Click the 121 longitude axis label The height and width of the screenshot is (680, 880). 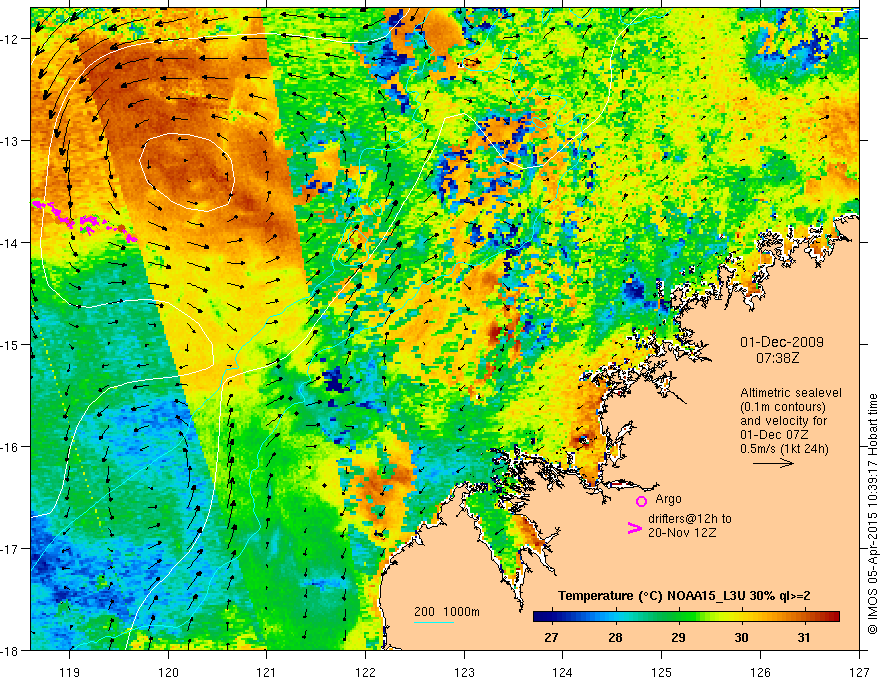click(267, 672)
